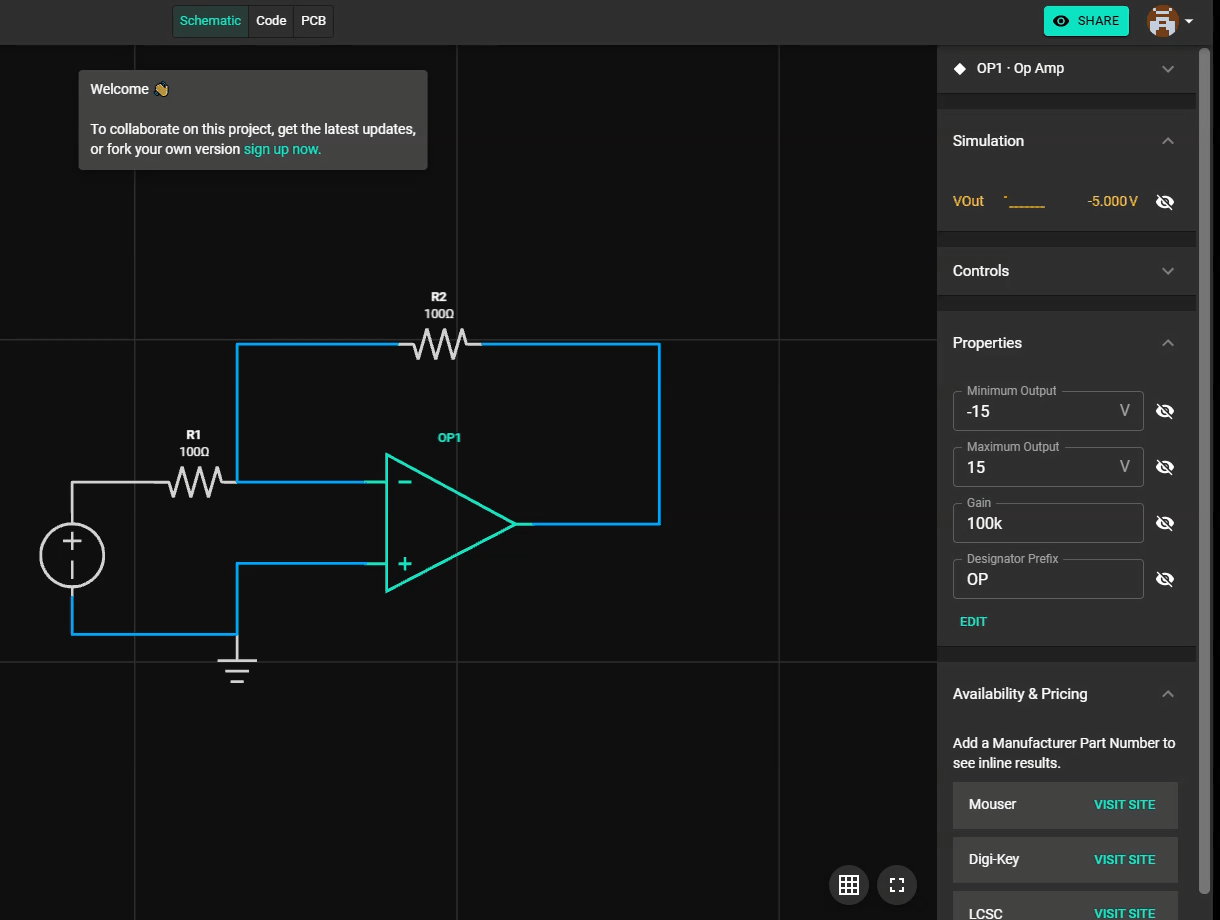
Task: Click the EDIT properties link
Action: [973, 622]
